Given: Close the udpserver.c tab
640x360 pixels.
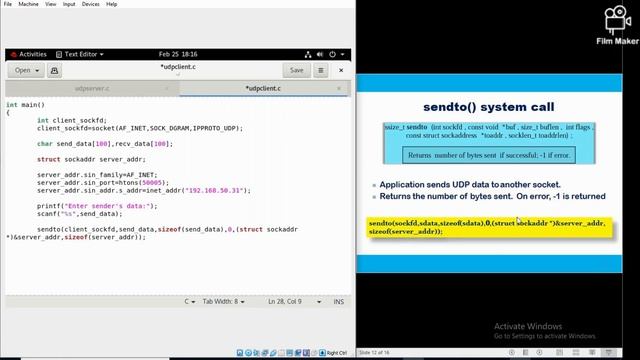Looking at the screenshot, I should (x=167, y=89).
